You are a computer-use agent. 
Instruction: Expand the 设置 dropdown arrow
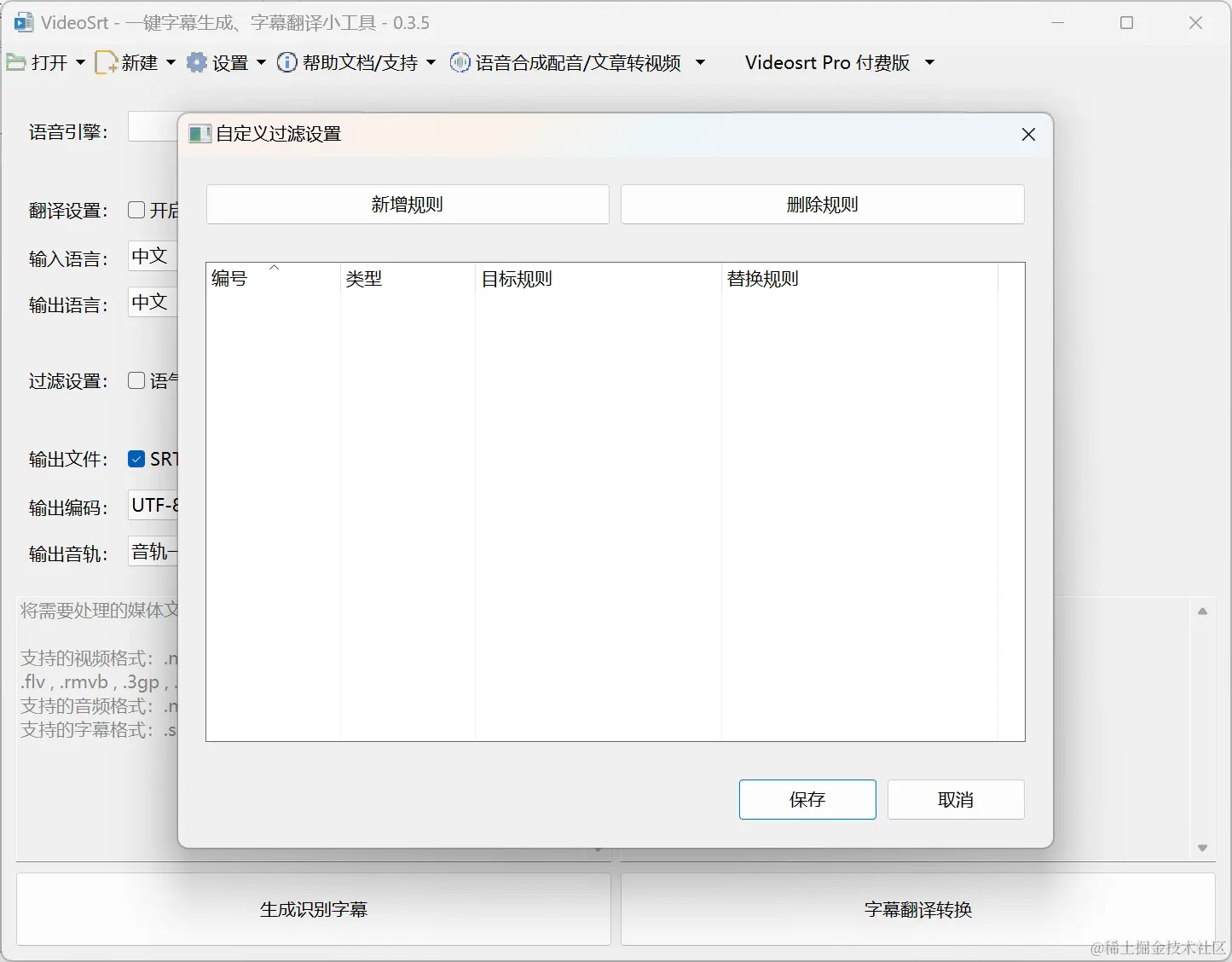tap(261, 62)
